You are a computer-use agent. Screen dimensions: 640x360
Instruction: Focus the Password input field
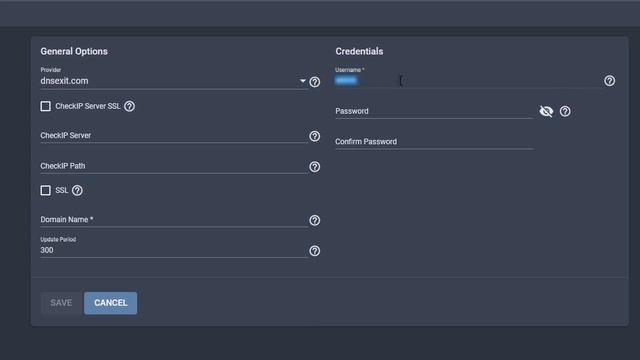pyautogui.click(x=434, y=111)
